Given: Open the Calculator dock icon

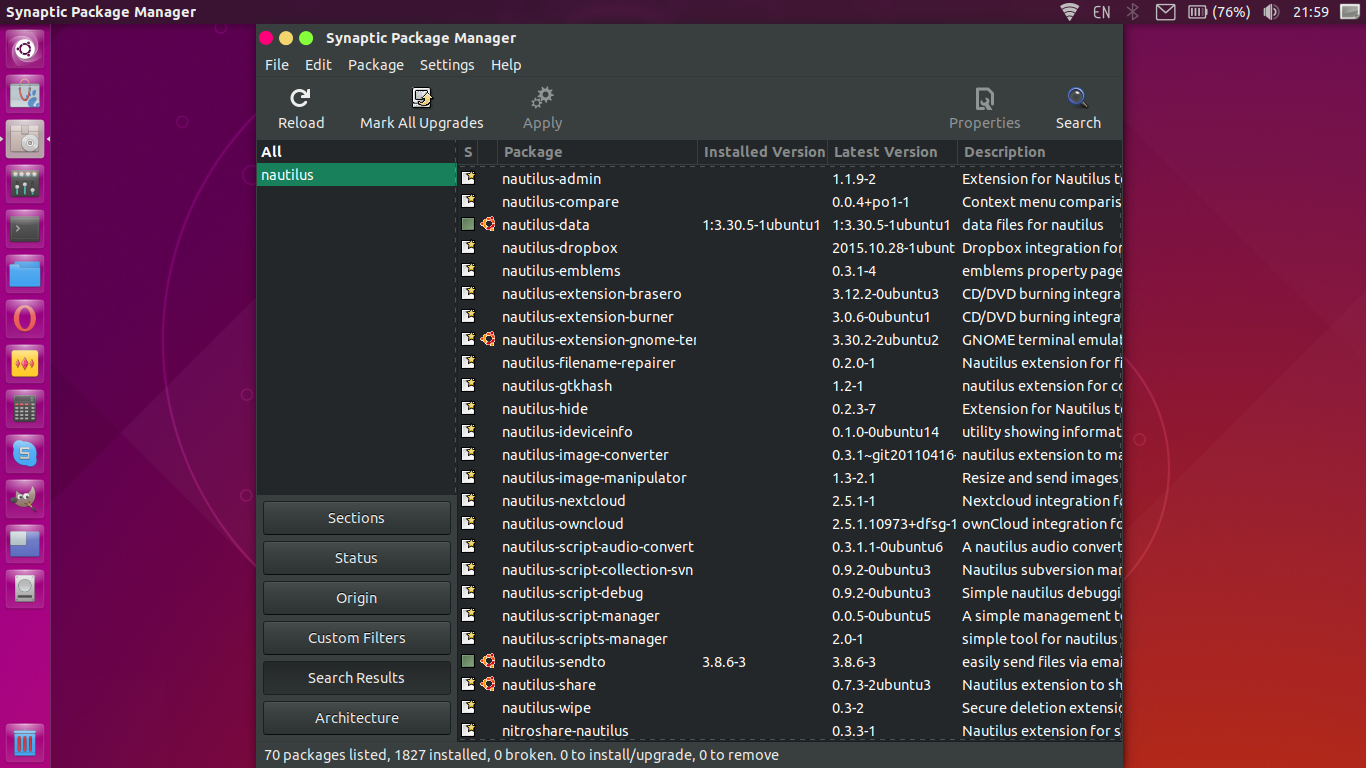Looking at the screenshot, I should click(x=25, y=408).
